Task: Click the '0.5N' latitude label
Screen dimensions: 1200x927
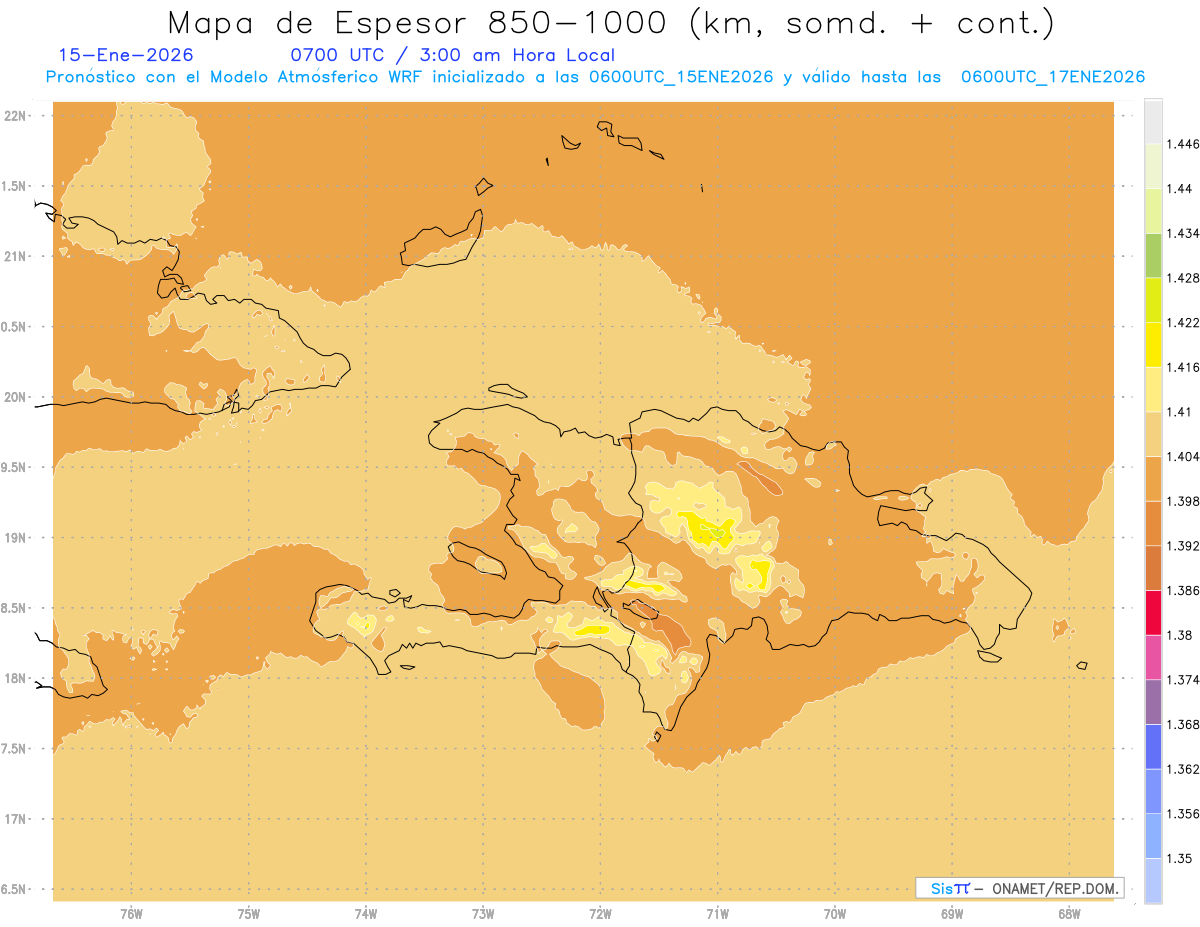Action: pos(14,327)
